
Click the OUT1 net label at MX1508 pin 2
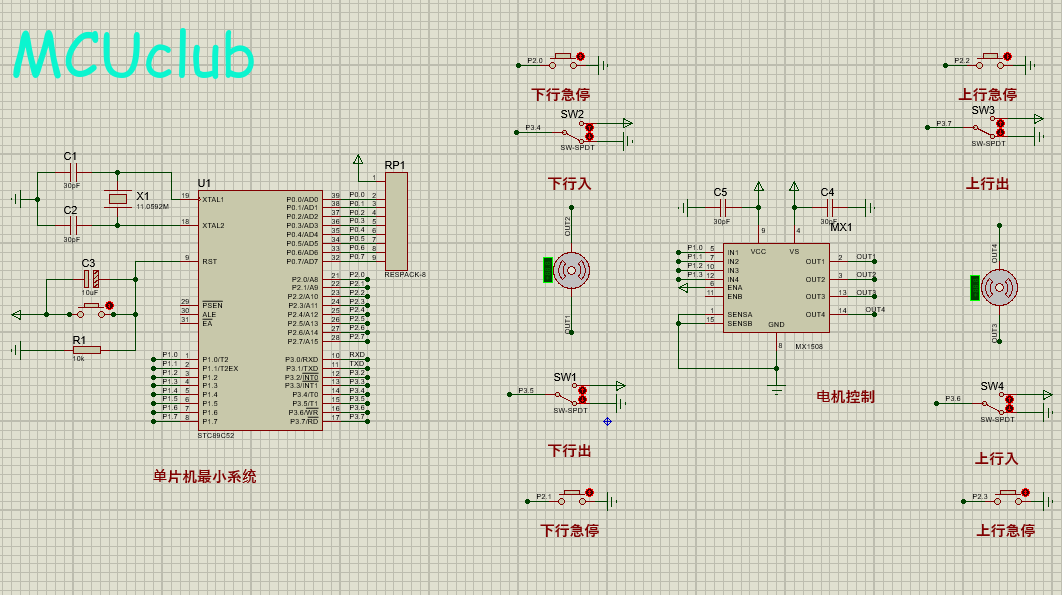pos(866,257)
